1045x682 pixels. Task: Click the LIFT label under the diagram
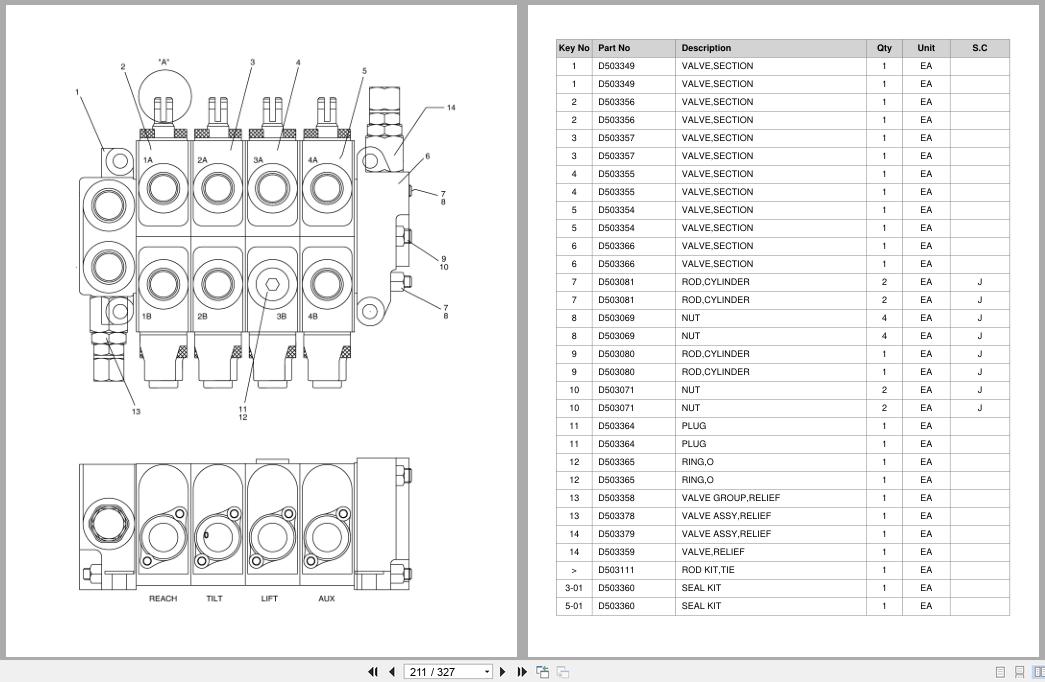[x=269, y=599]
